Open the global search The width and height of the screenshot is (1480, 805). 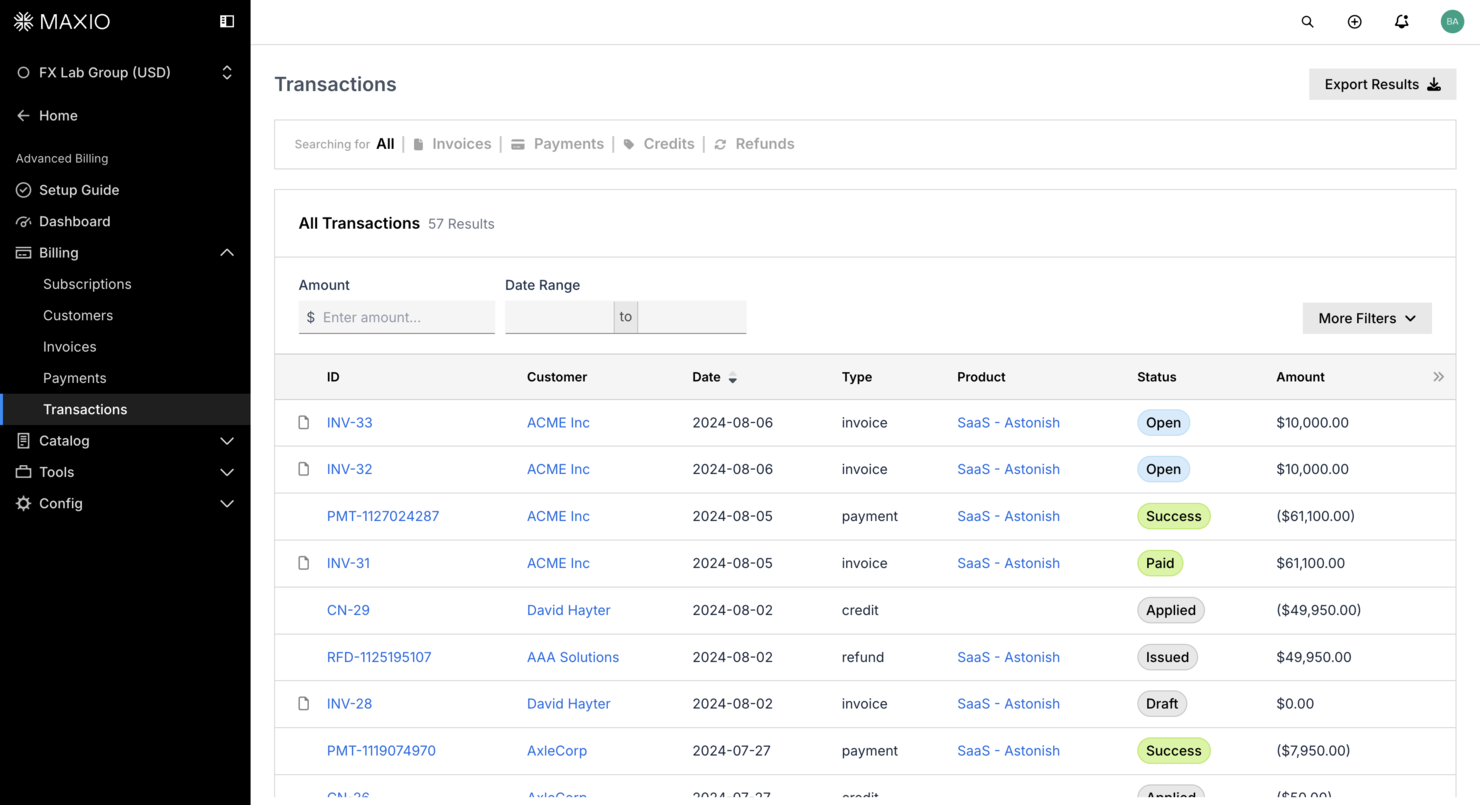tap(1307, 21)
